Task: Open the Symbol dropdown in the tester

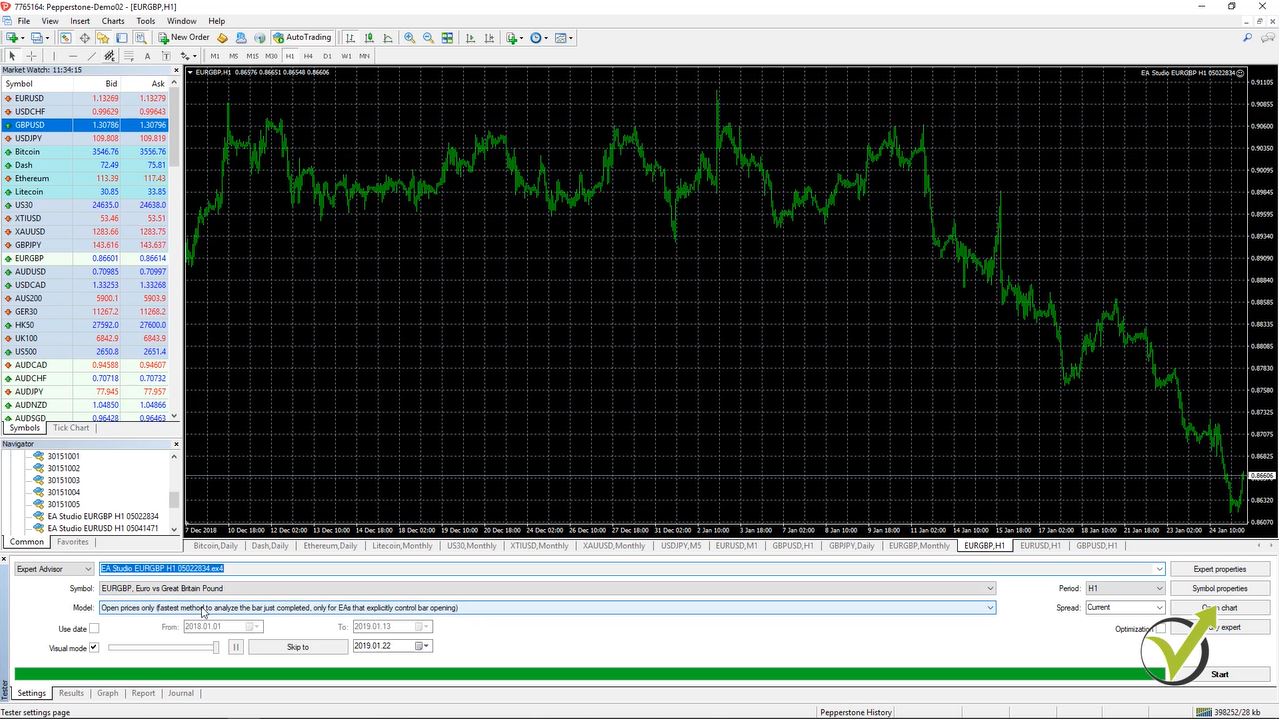Action: pyautogui.click(x=989, y=588)
